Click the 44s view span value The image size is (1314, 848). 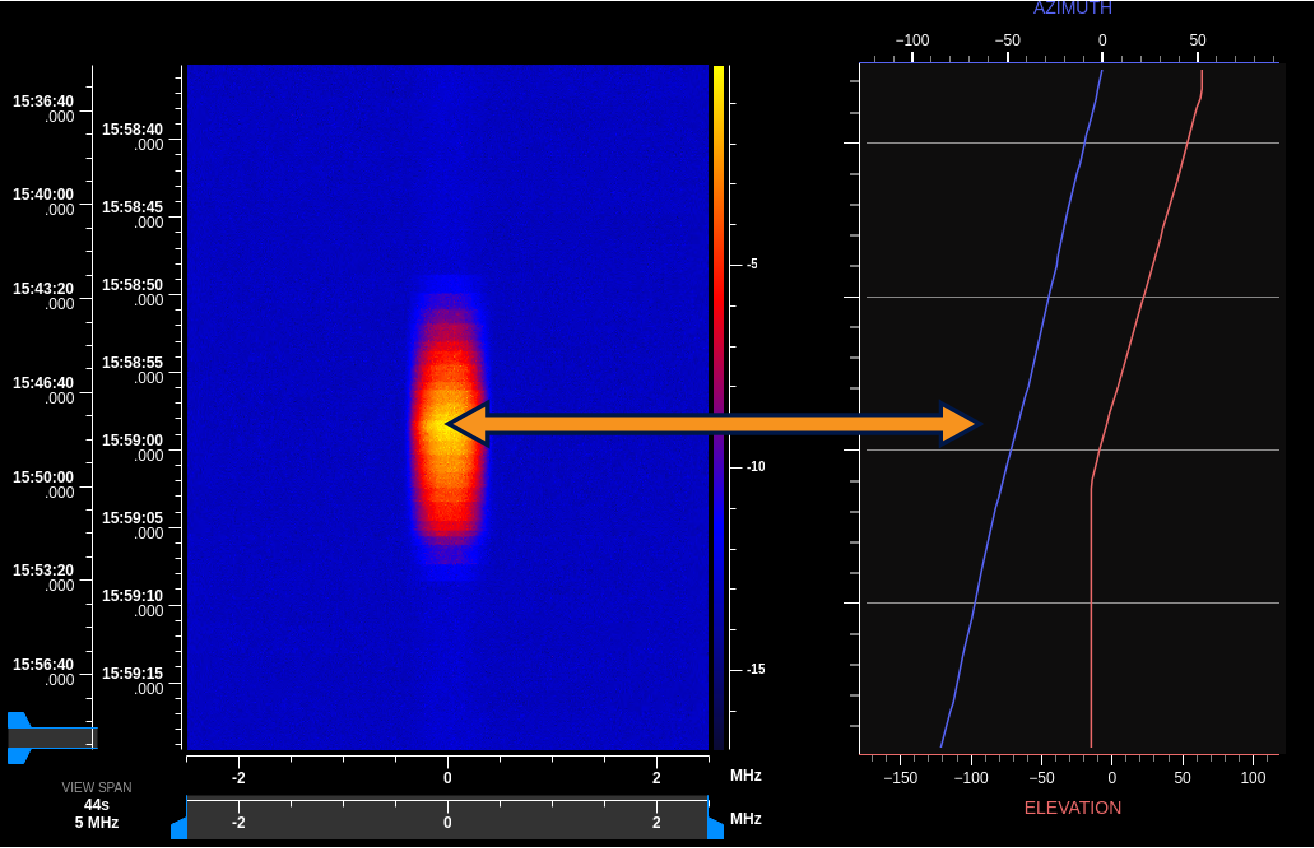[96, 805]
